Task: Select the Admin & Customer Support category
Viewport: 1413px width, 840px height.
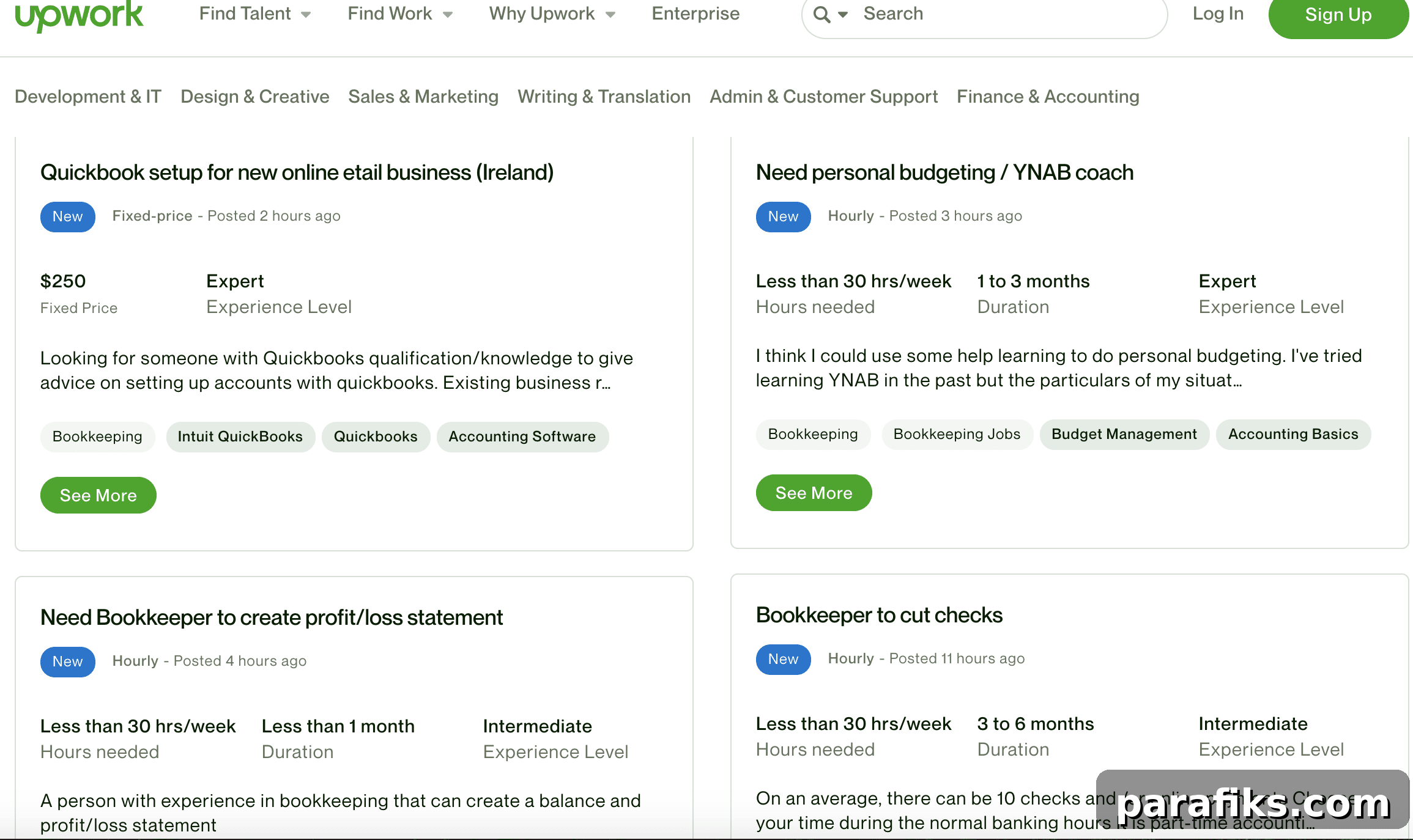Action: [823, 97]
